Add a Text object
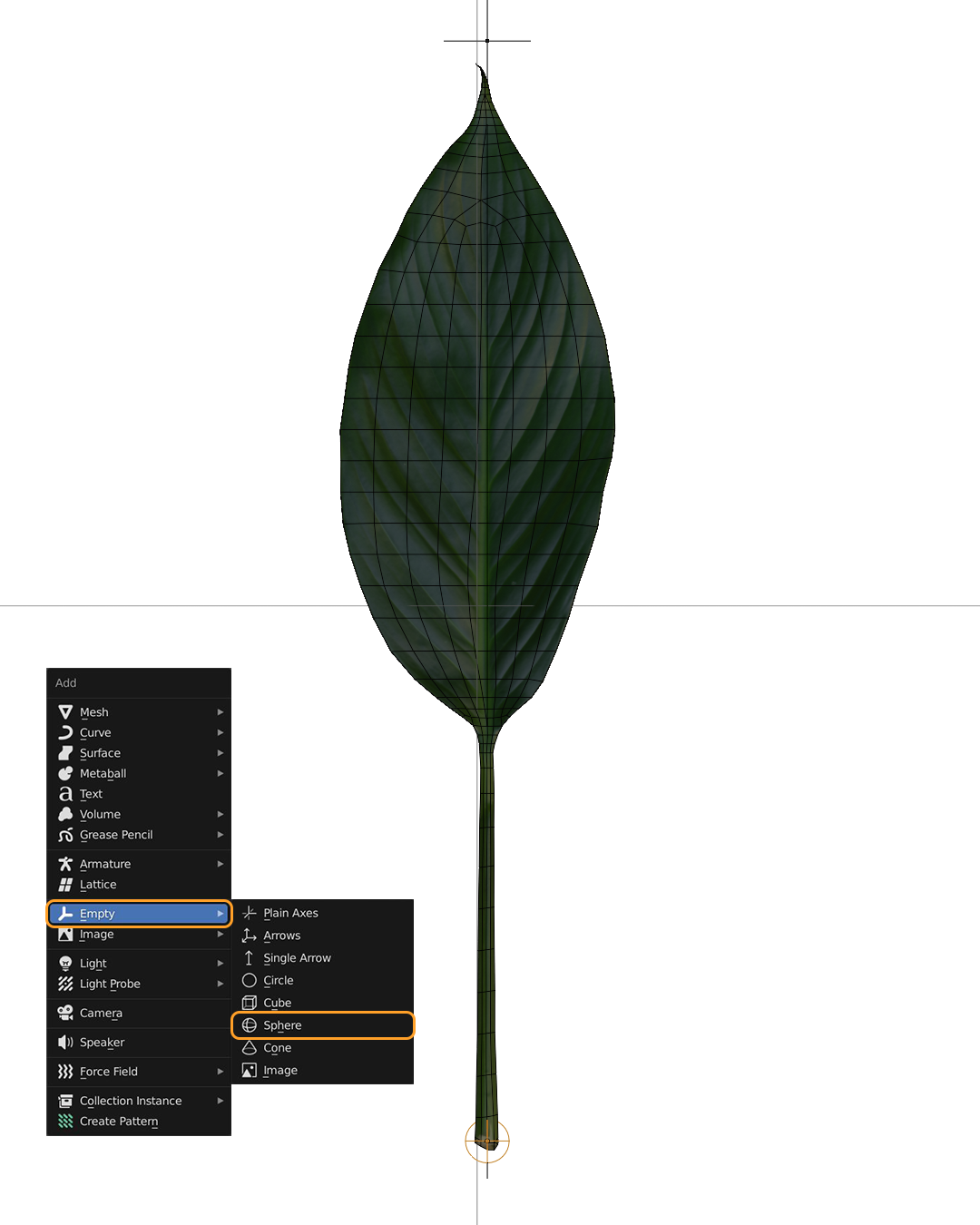The image size is (980, 1225). click(x=91, y=794)
